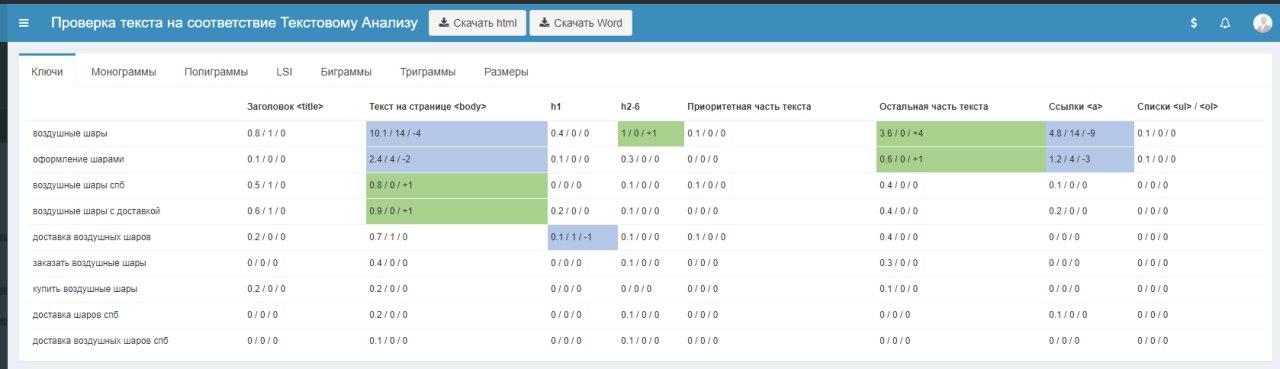The height and width of the screenshot is (369, 1280).
Task: Click green cell 0.6 / 0 / +1
Action: (961, 160)
